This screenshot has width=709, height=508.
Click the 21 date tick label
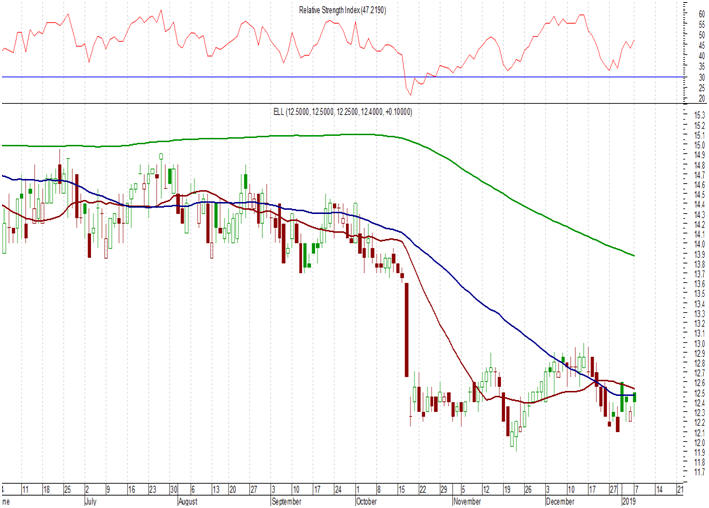point(680,490)
